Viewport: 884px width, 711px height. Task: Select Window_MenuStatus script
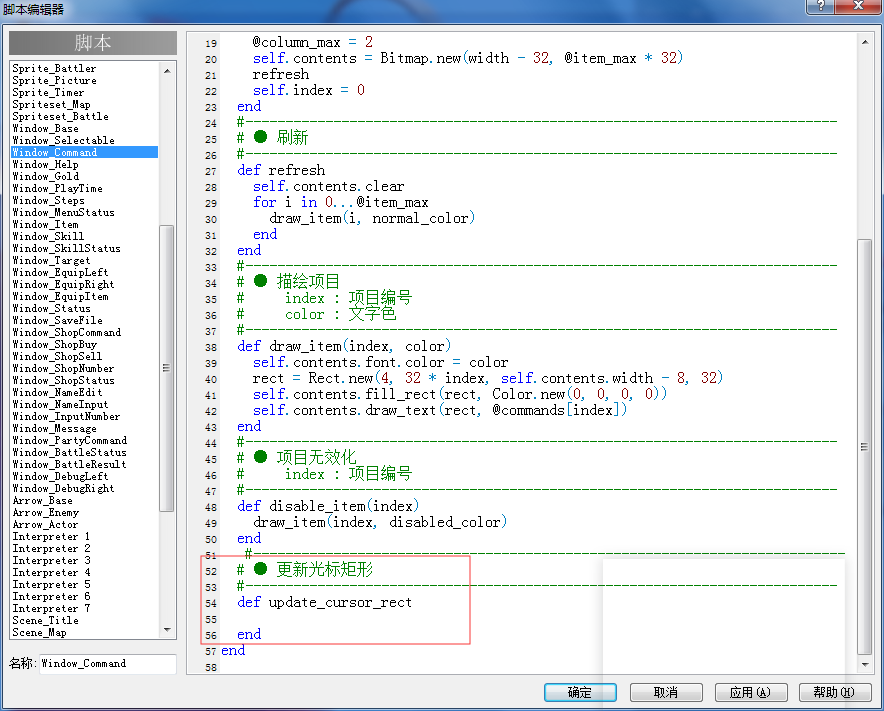coord(63,213)
